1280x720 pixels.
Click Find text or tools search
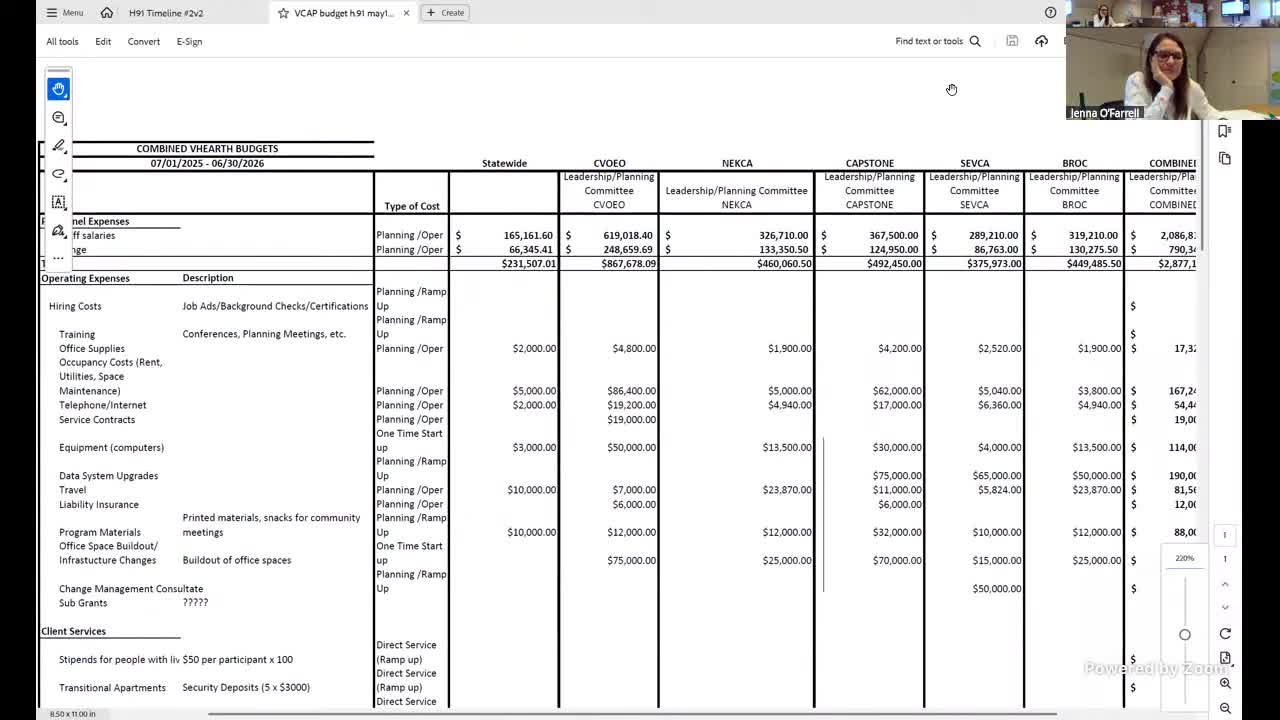click(937, 41)
